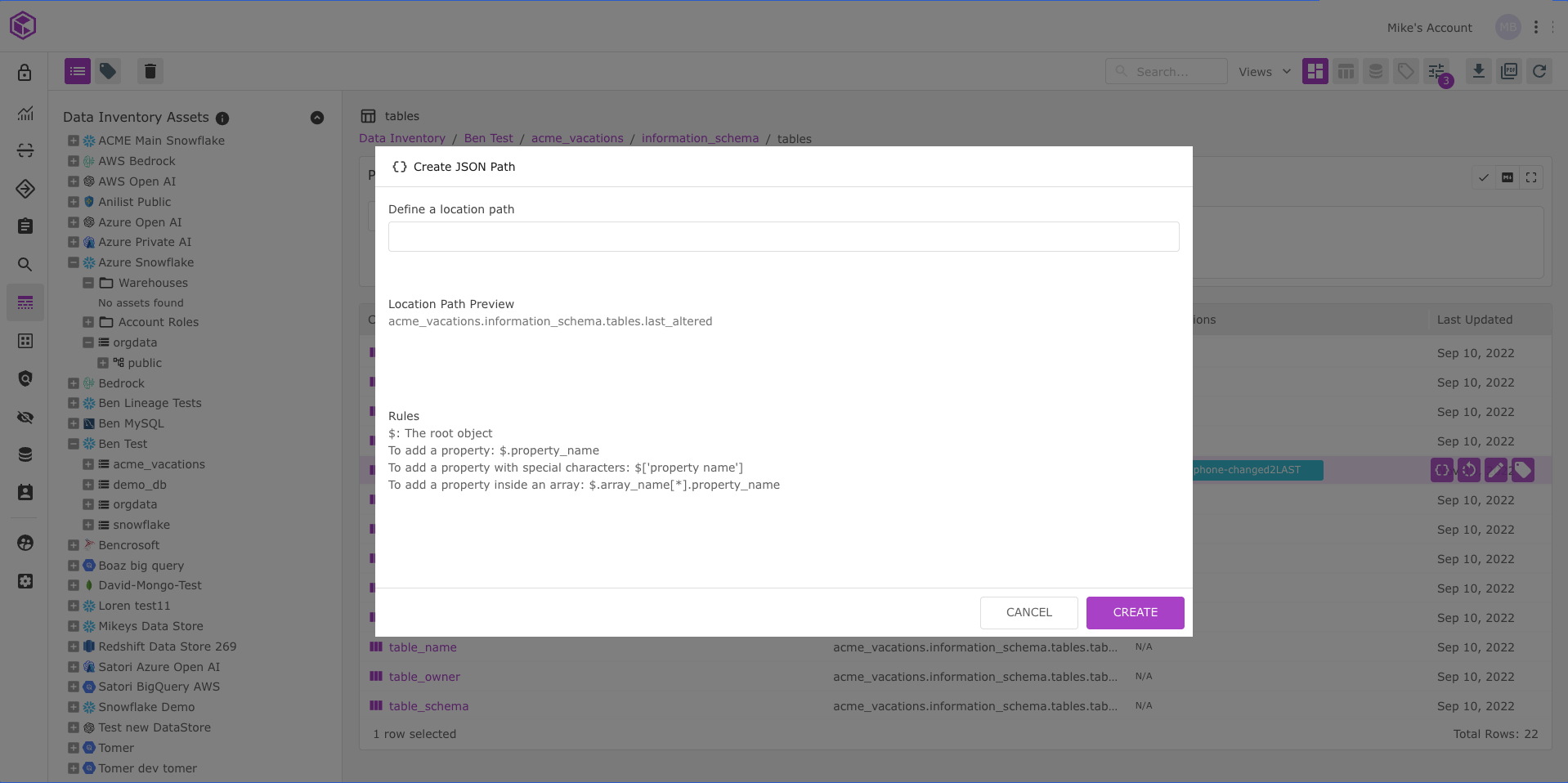Click the trash delete icon in toolbar

150,72
